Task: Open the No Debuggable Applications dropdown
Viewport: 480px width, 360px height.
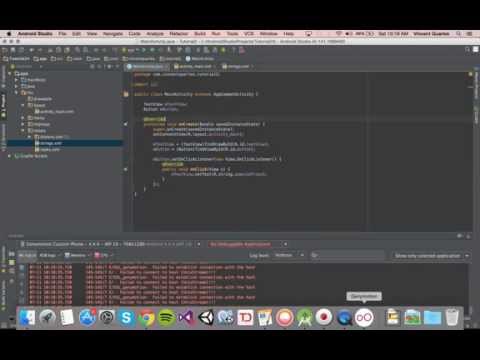Action: (248, 244)
